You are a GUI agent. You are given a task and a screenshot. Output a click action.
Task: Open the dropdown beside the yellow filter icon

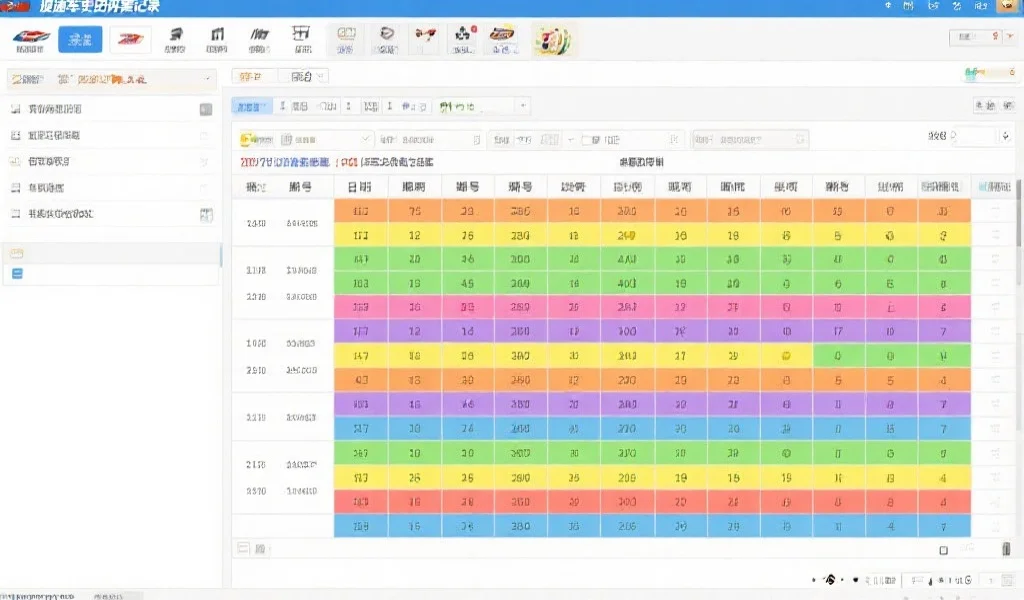(x=365, y=140)
